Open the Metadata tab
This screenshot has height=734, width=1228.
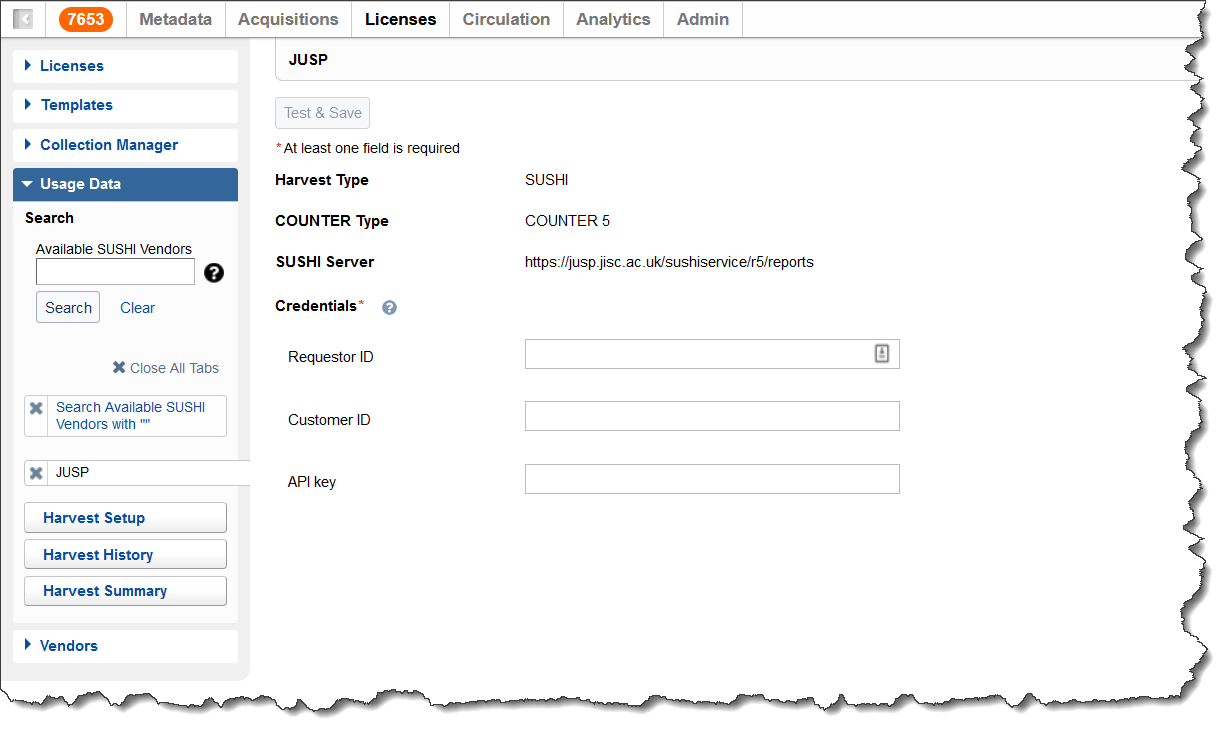pyautogui.click(x=175, y=19)
